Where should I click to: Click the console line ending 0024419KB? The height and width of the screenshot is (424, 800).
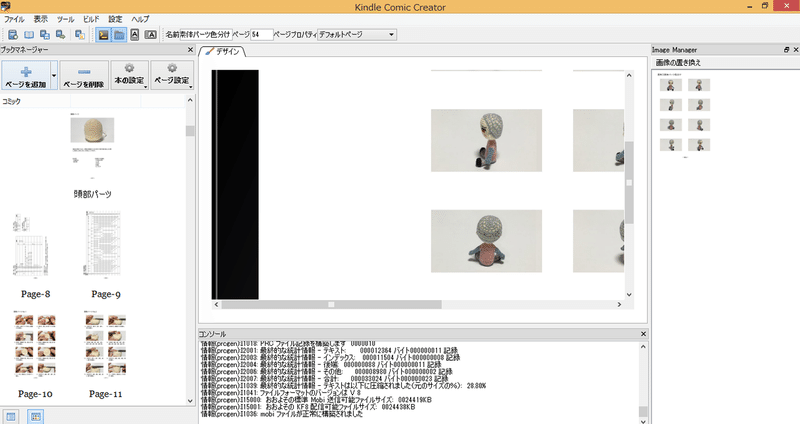point(316,400)
